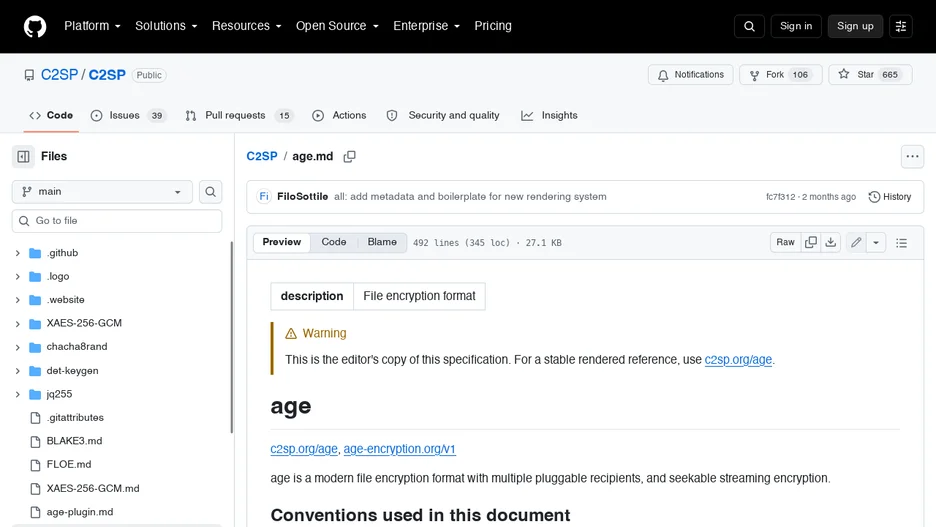The image size is (936, 527).
Task: Open the .github folder
Action: [x=62, y=253]
